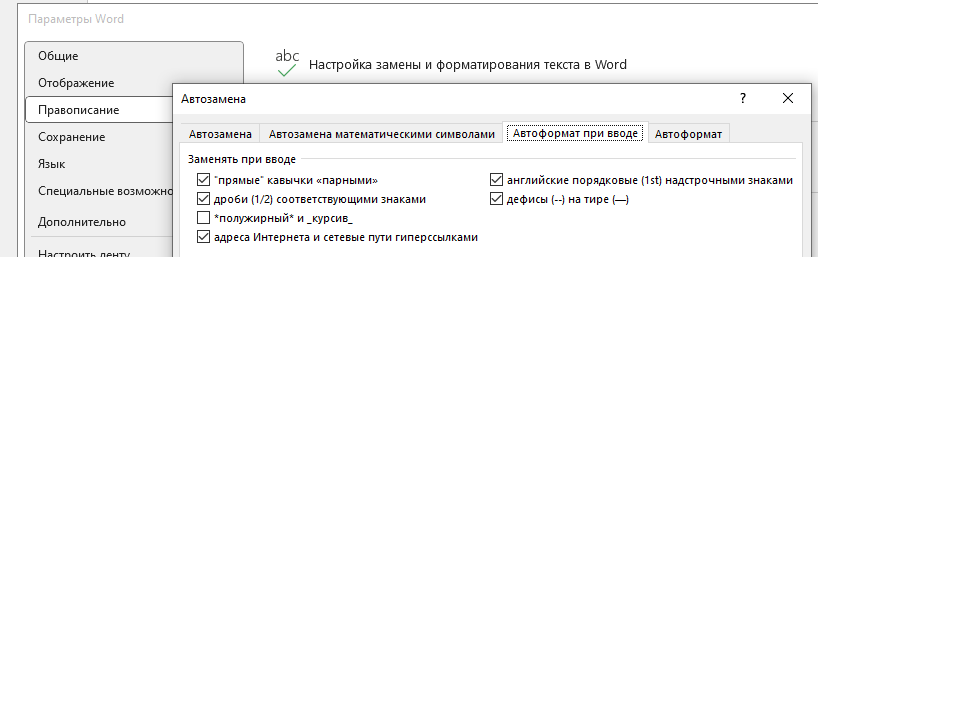Open Автозамена математическими символами tab
The width and height of the screenshot is (960, 720).
(381, 133)
